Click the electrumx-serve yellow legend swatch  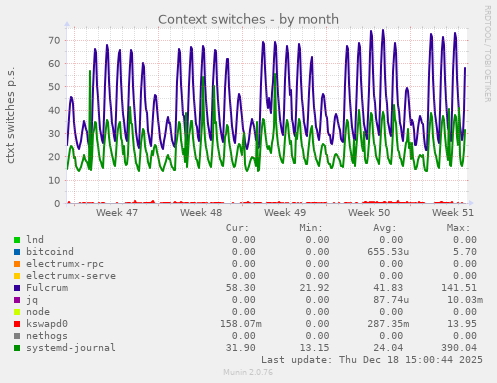(17, 276)
